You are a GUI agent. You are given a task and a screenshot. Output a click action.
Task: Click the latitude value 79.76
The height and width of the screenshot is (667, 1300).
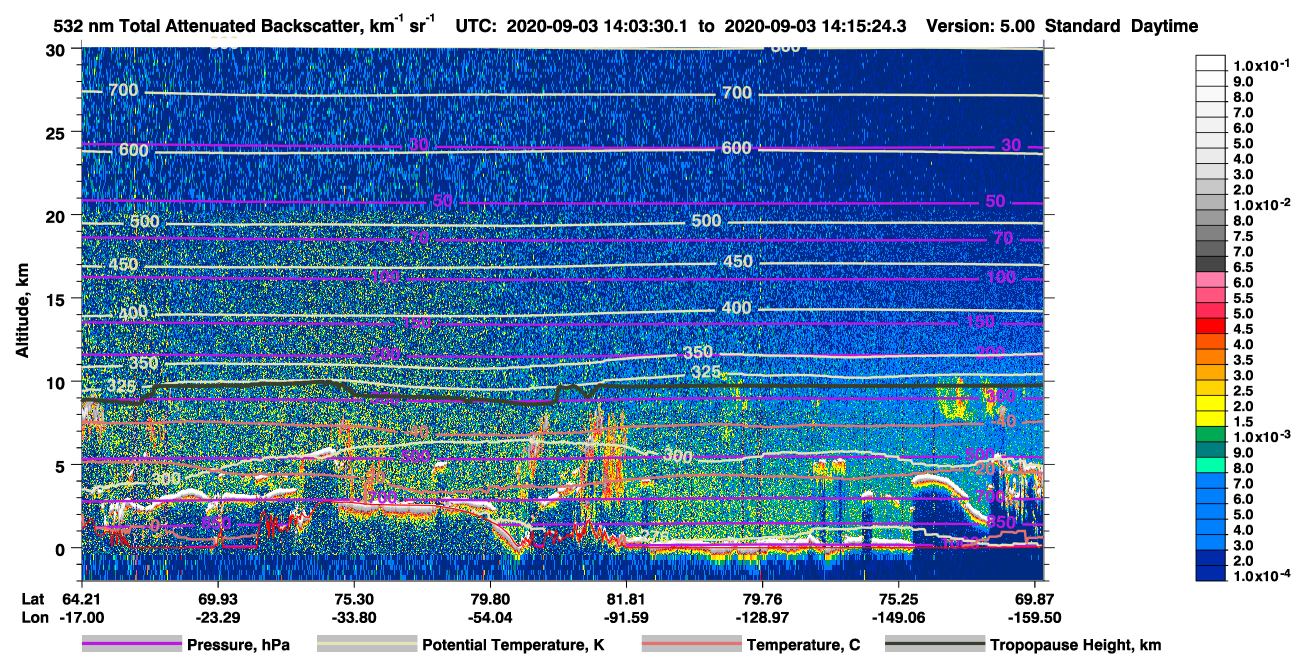point(762,598)
